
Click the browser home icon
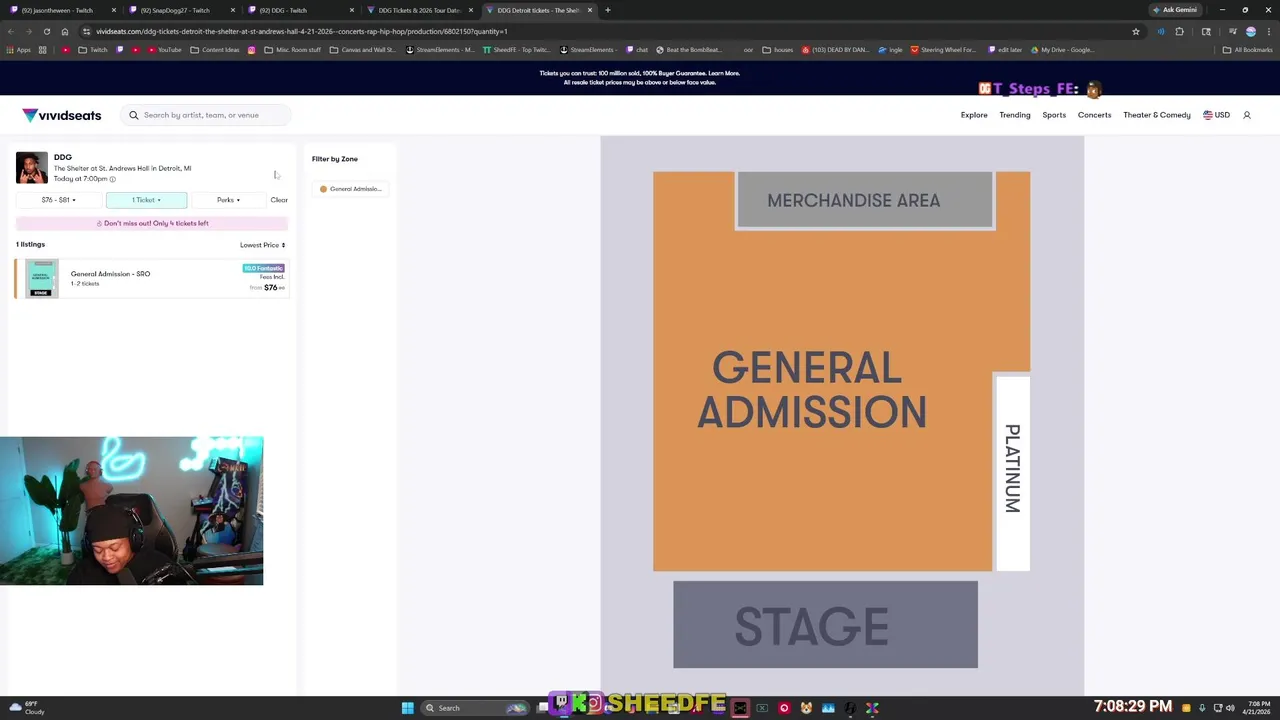point(65,31)
